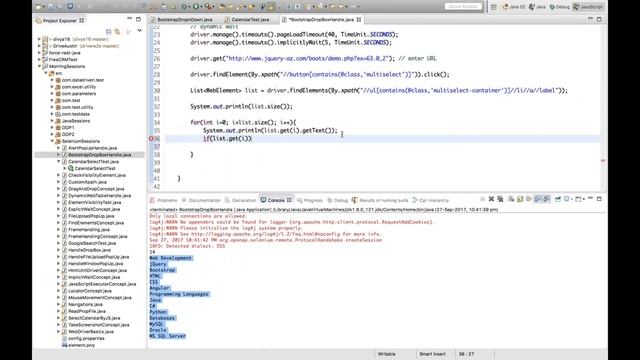Expand the DriveAustin project
Viewport: 640px width, 360px height.
pyautogui.click(x=40, y=46)
